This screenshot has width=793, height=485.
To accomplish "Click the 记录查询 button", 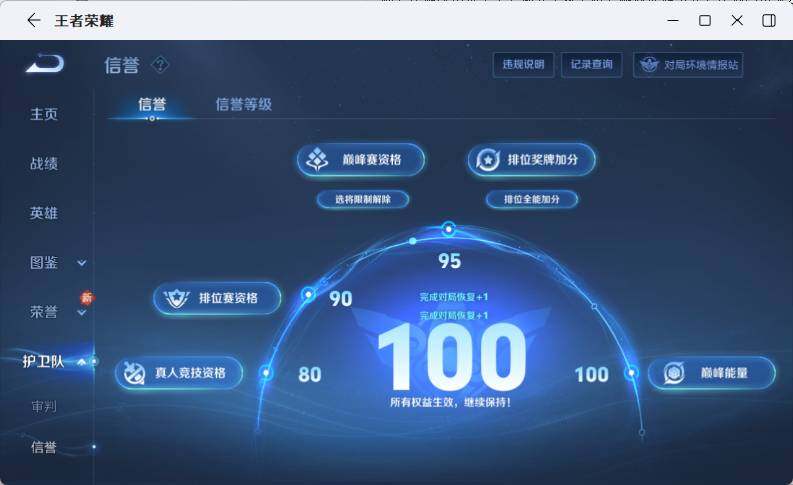I will pos(592,65).
